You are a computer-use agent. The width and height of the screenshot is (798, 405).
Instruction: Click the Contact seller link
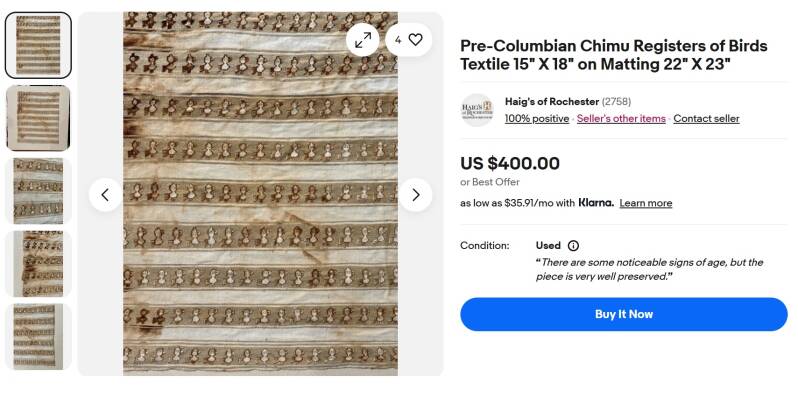coord(706,119)
